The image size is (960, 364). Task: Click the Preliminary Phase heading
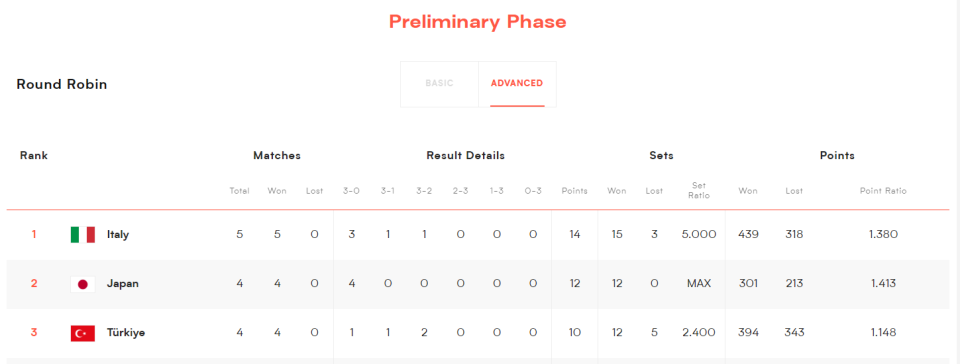(478, 22)
